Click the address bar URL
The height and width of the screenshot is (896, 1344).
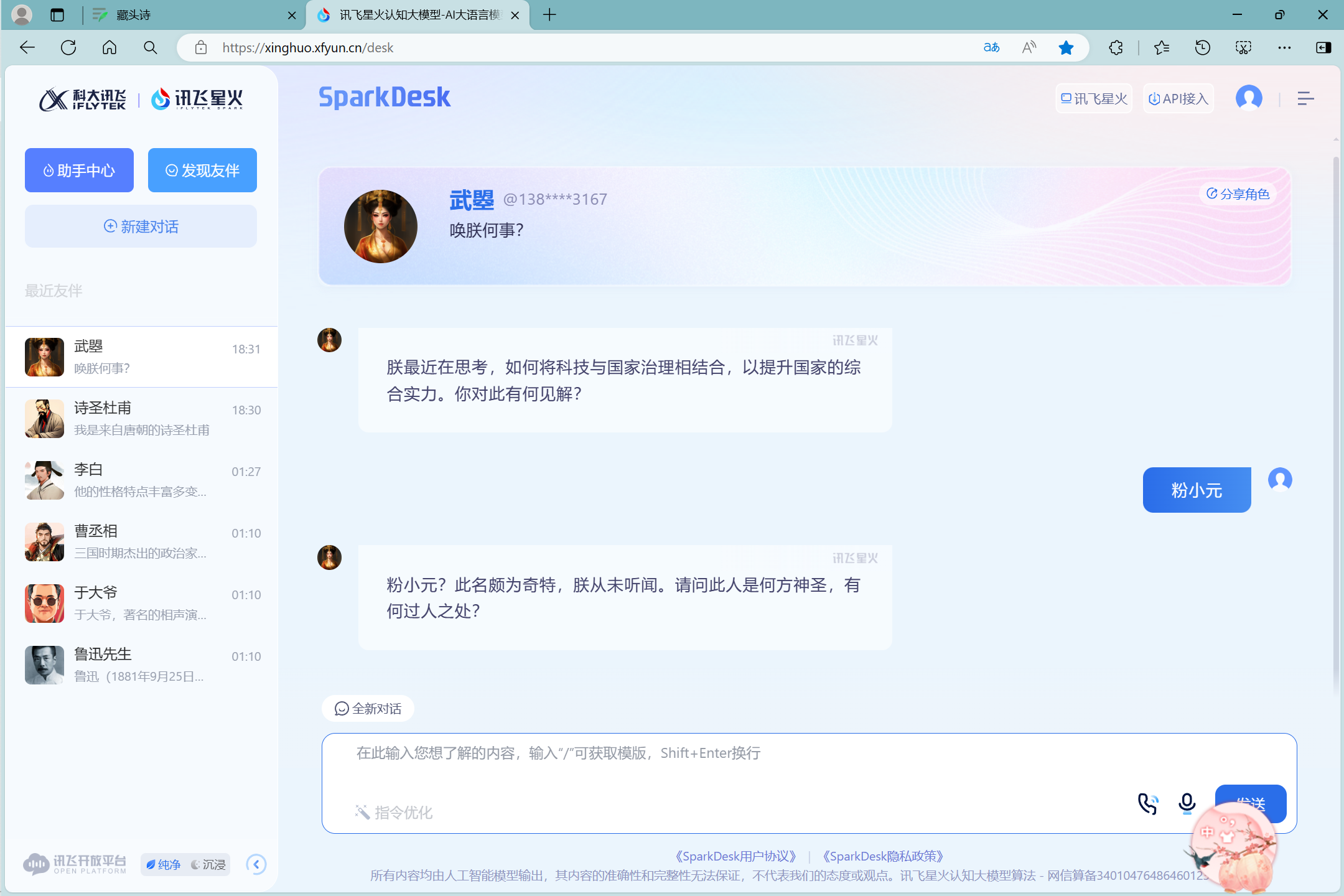[308, 47]
